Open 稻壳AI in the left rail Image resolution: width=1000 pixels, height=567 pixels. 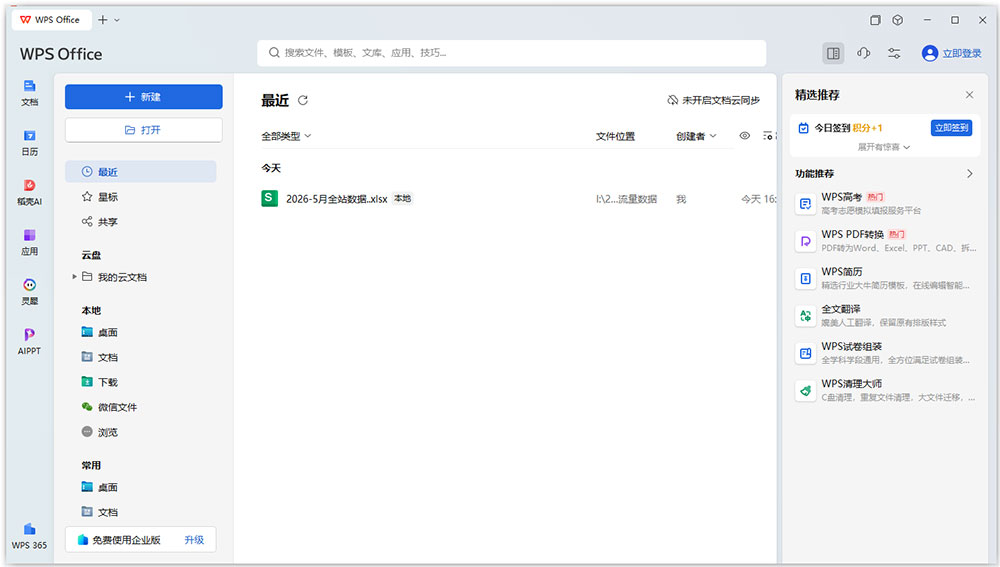click(x=29, y=192)
